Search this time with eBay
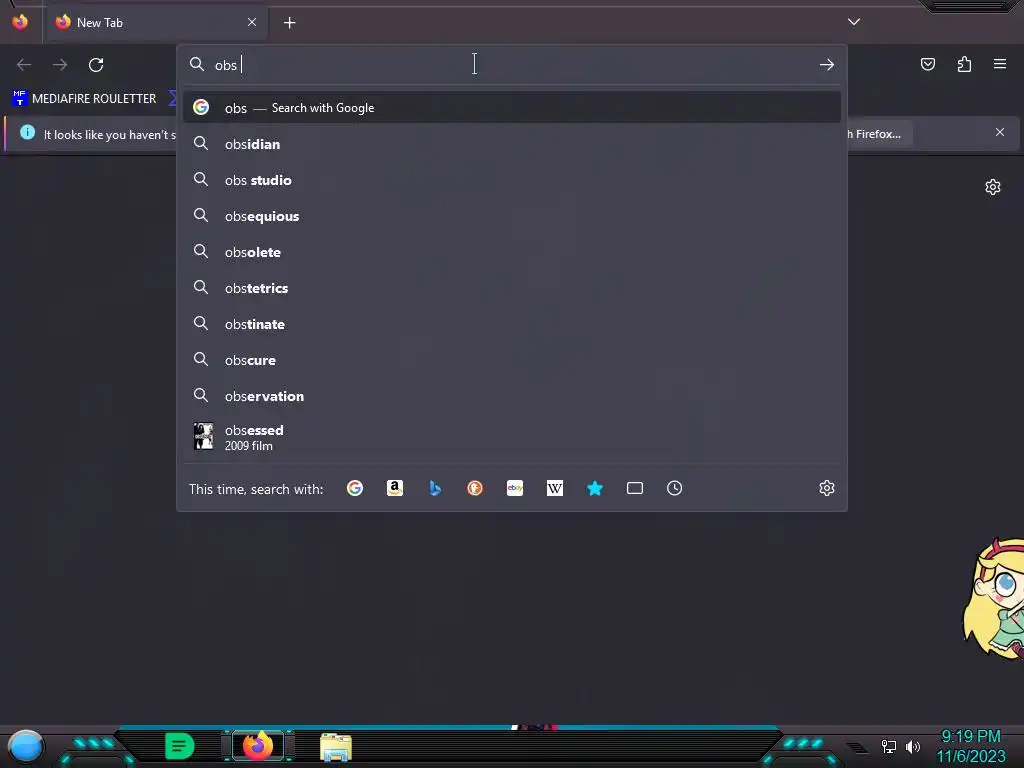1024x768 pixels. (x=515, y=488)
